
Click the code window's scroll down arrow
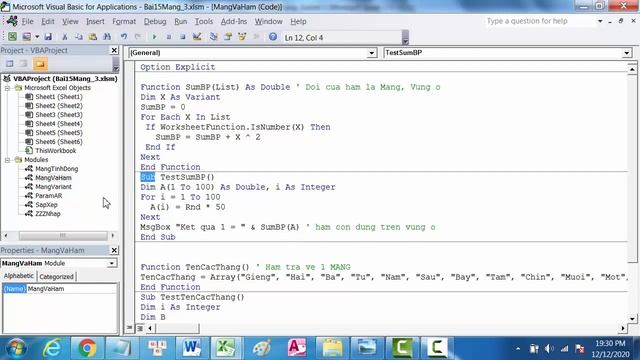click(x=632, y=319)
